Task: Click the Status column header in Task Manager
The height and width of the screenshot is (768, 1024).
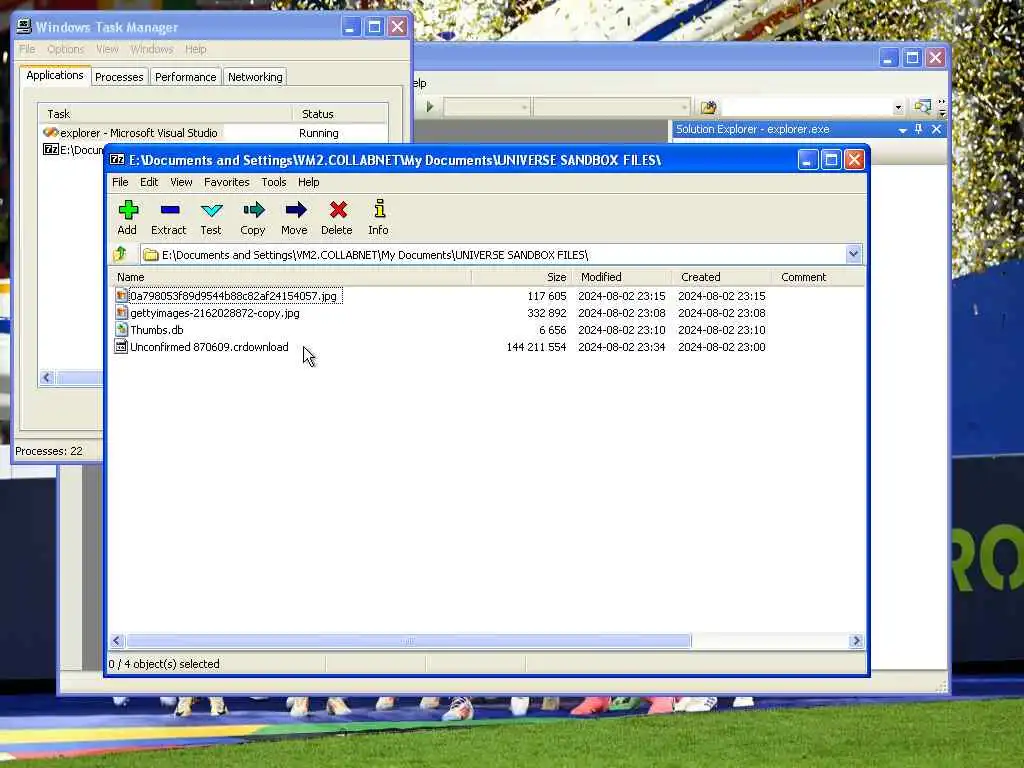Action: coord(340,114)
